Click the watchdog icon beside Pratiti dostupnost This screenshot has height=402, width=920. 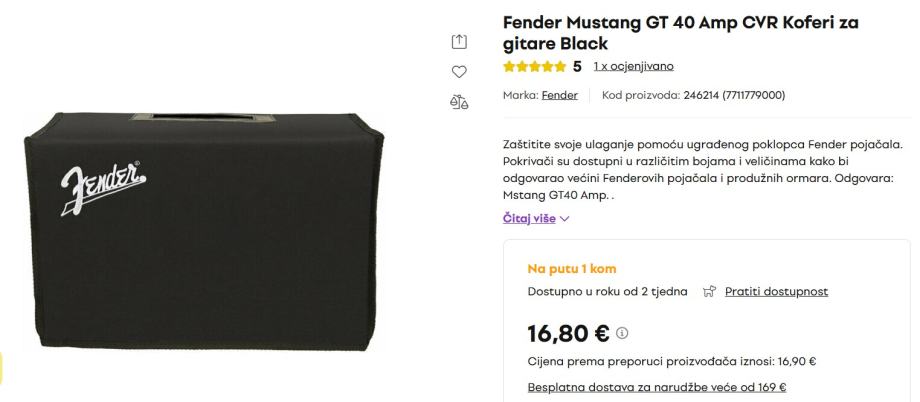[x=710, y=291]
